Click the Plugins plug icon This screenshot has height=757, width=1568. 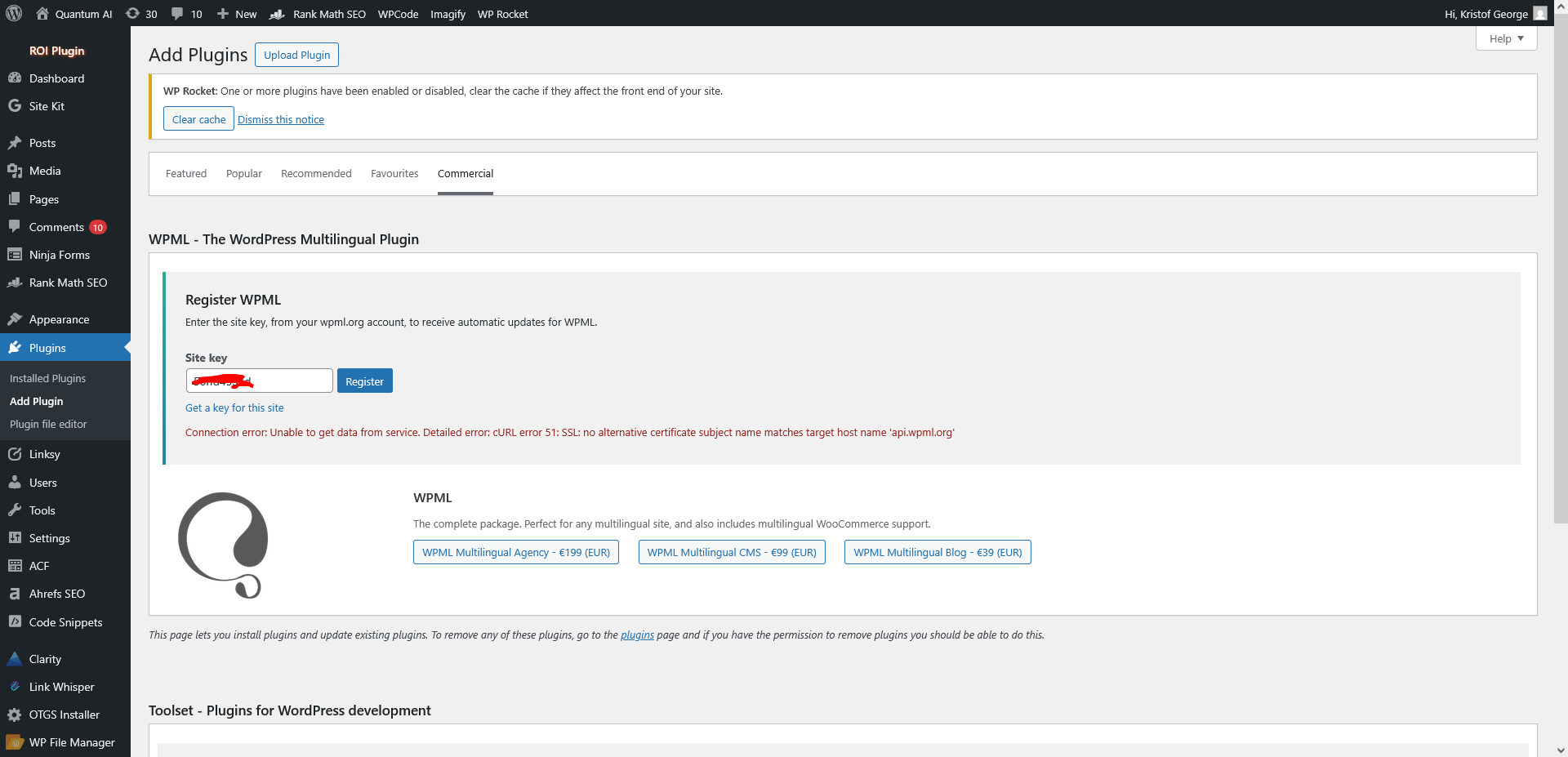15,348
